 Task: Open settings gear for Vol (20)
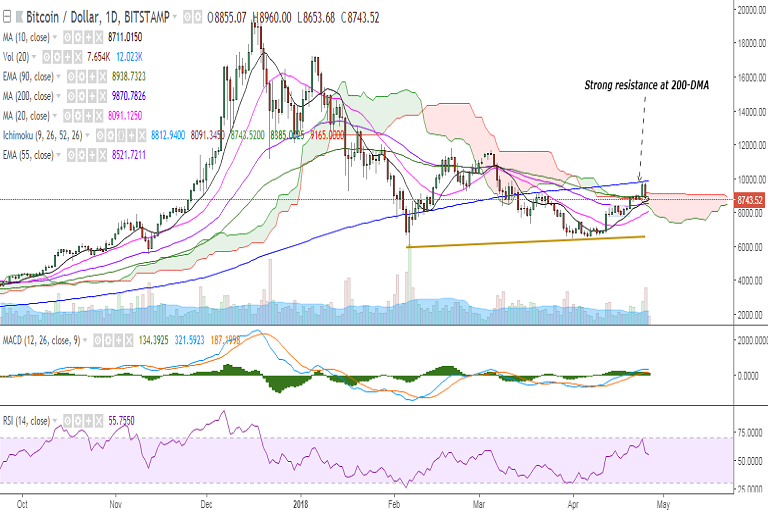(57, 57)
